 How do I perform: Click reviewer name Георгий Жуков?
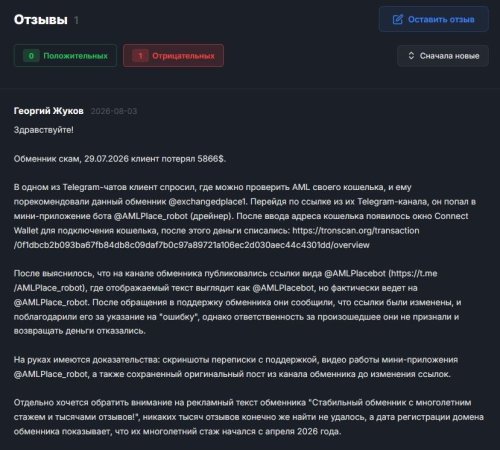[49, 111]
